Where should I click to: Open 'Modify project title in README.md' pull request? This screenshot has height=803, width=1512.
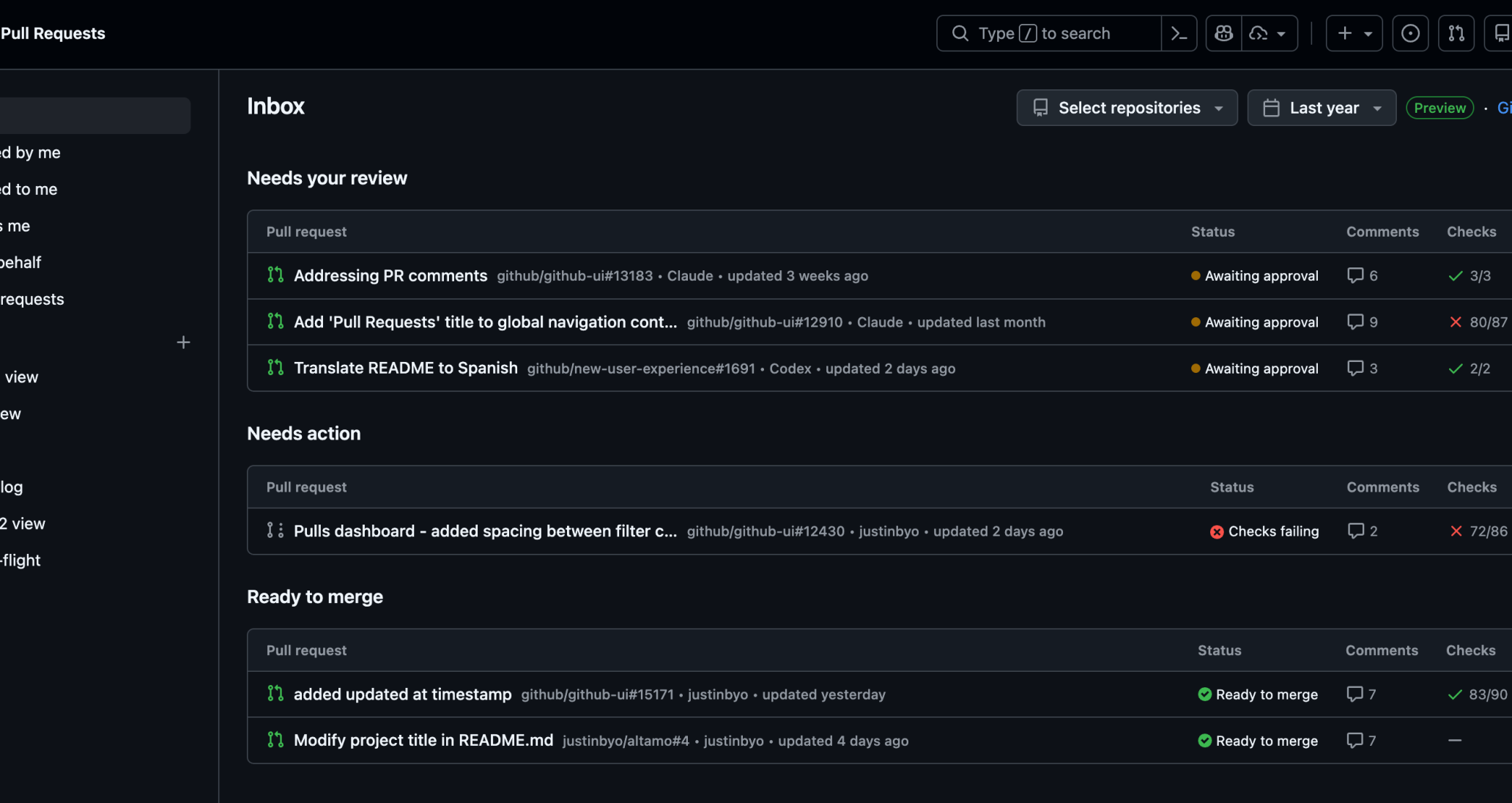[423, 740]
